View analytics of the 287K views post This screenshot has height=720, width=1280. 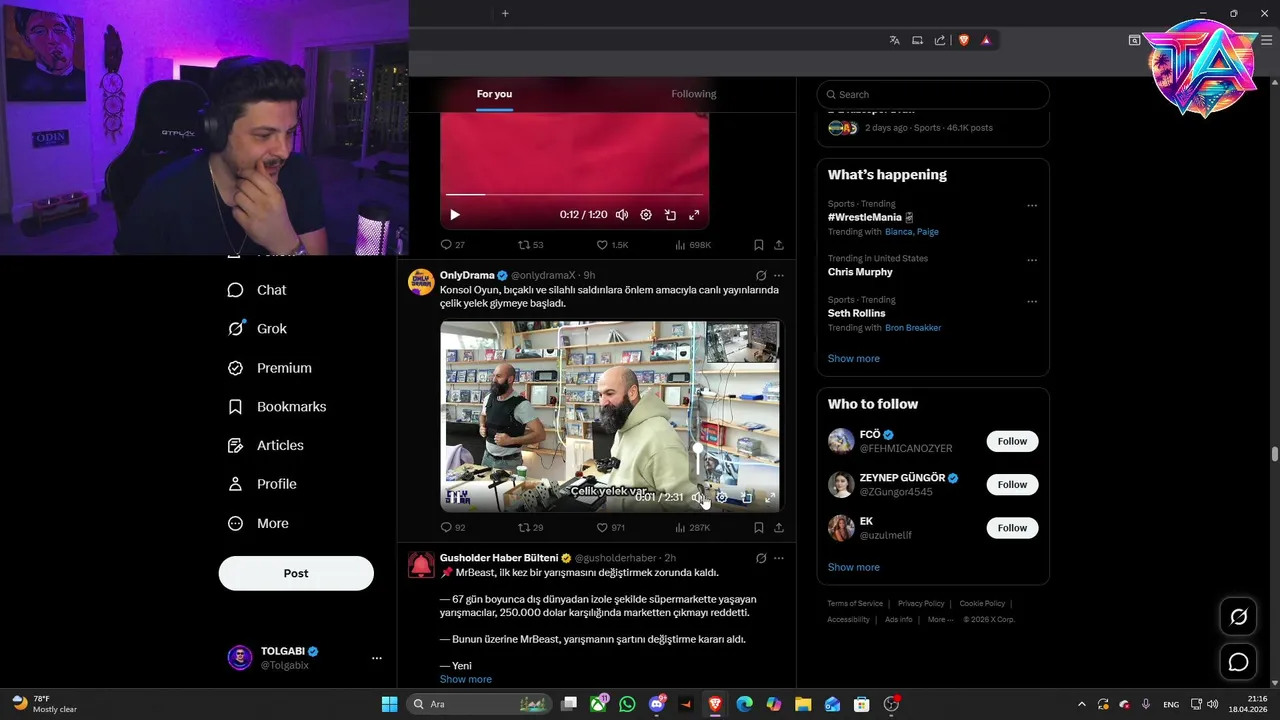pyautogui.click(x=693, y=528)
